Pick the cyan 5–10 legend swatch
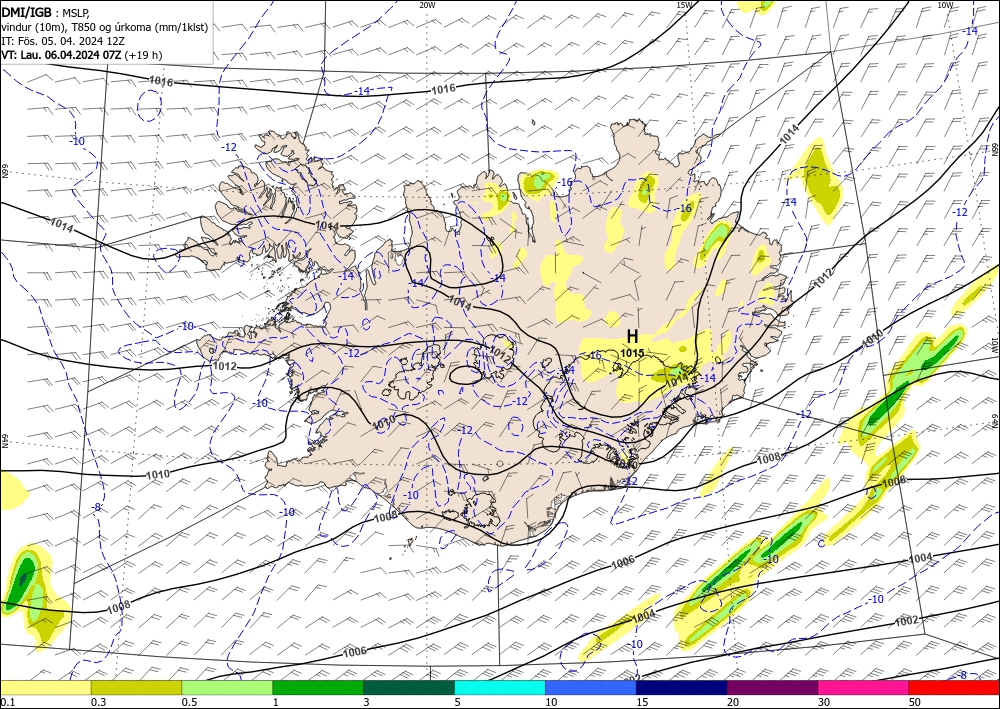 [500, 688]
